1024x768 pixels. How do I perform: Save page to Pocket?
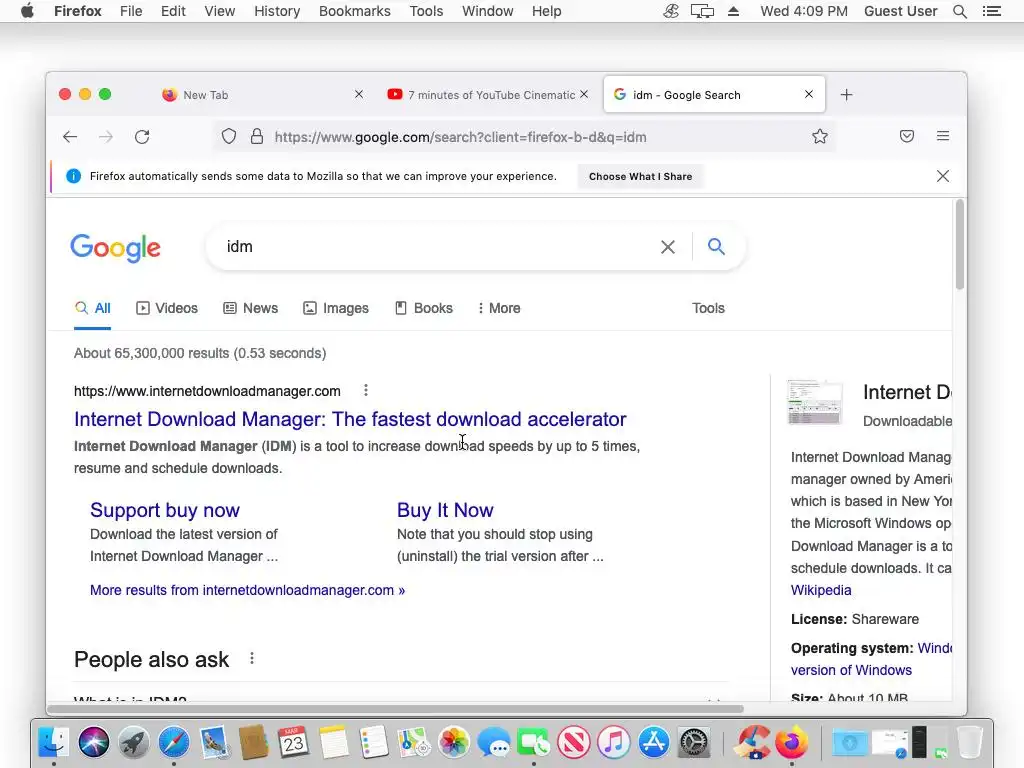click(906, 136)
